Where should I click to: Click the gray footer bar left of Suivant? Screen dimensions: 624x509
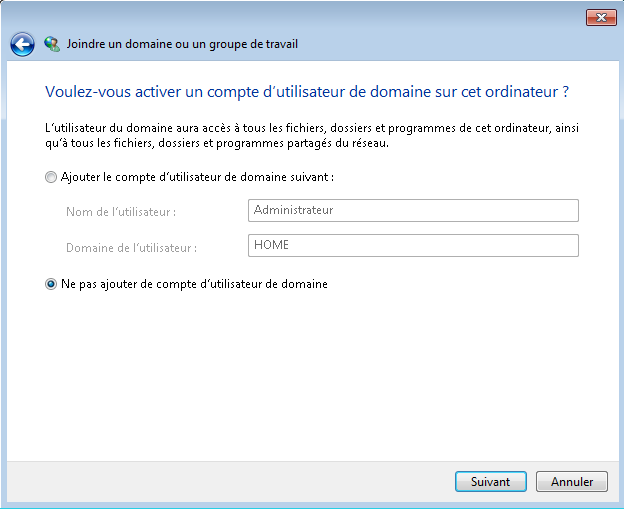(231, 482)
